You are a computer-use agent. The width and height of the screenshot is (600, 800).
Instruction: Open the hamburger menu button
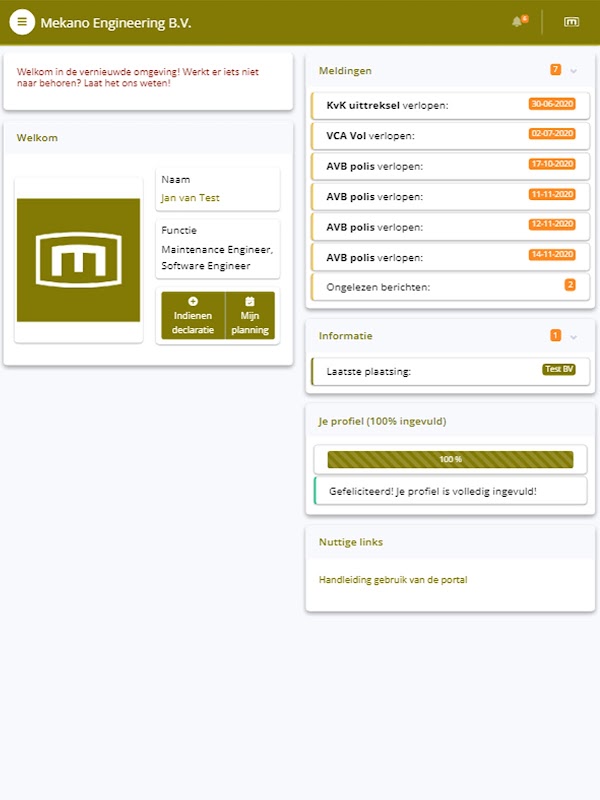22,22
